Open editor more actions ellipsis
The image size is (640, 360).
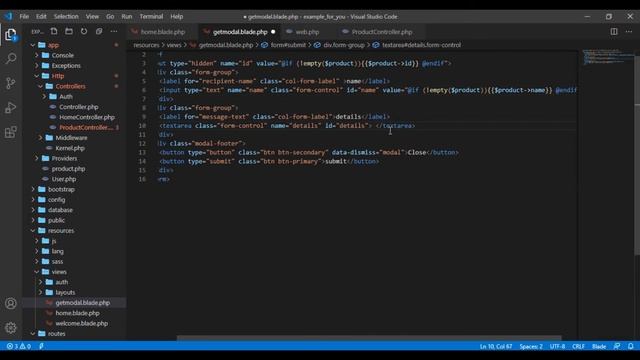tap(629, 31)
